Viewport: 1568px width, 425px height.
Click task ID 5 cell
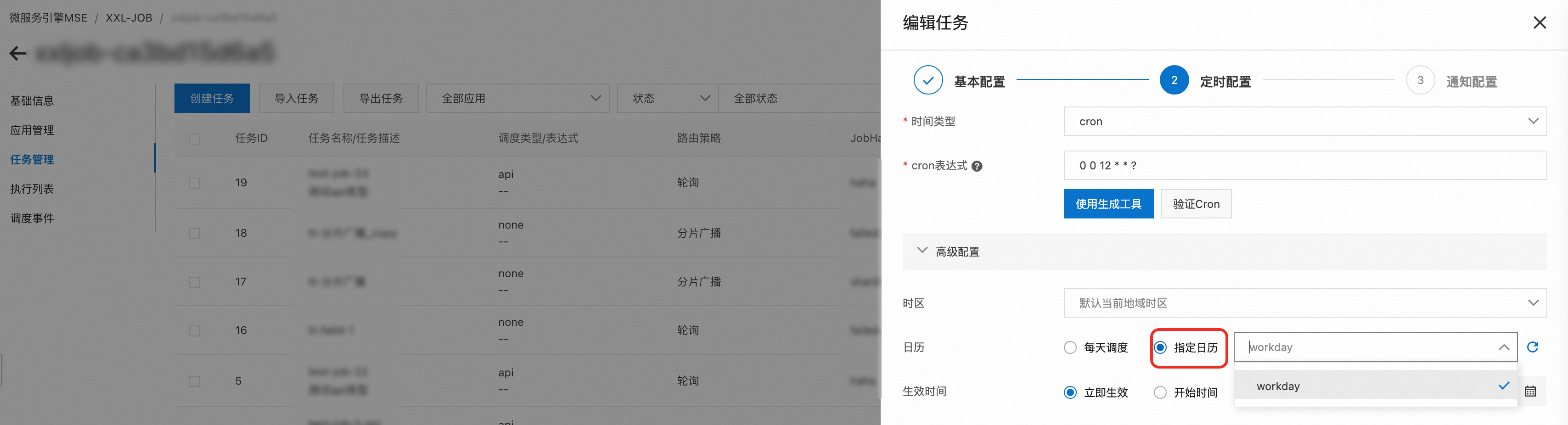coord(239,381)
